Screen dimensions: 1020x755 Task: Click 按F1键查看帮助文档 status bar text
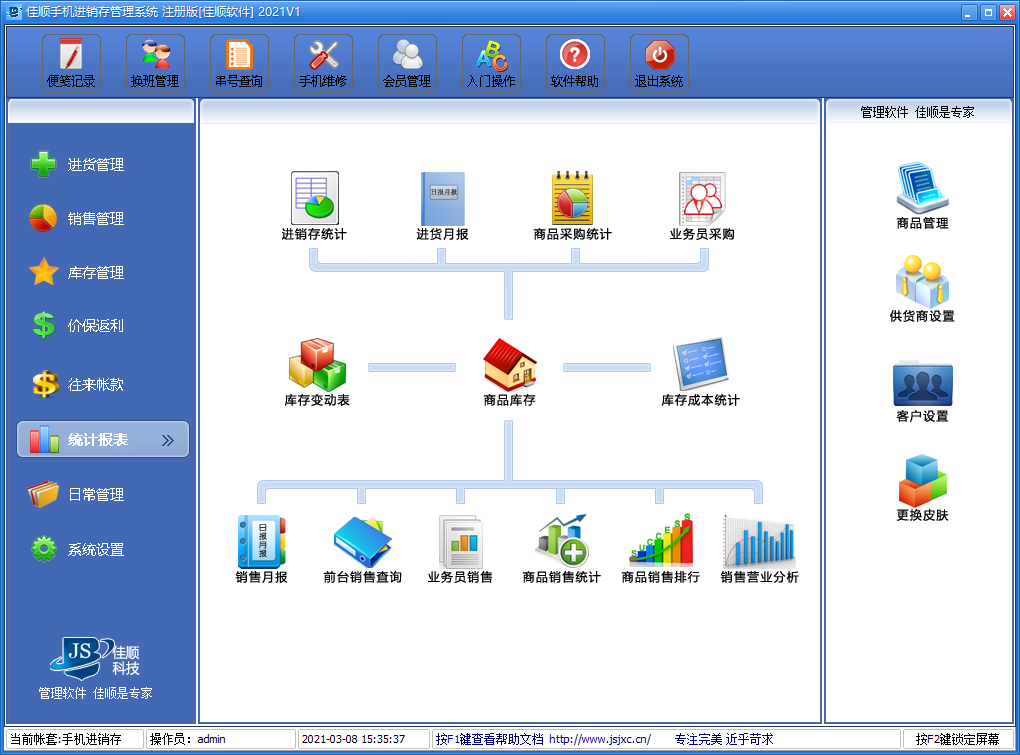(x=489, y=739)
